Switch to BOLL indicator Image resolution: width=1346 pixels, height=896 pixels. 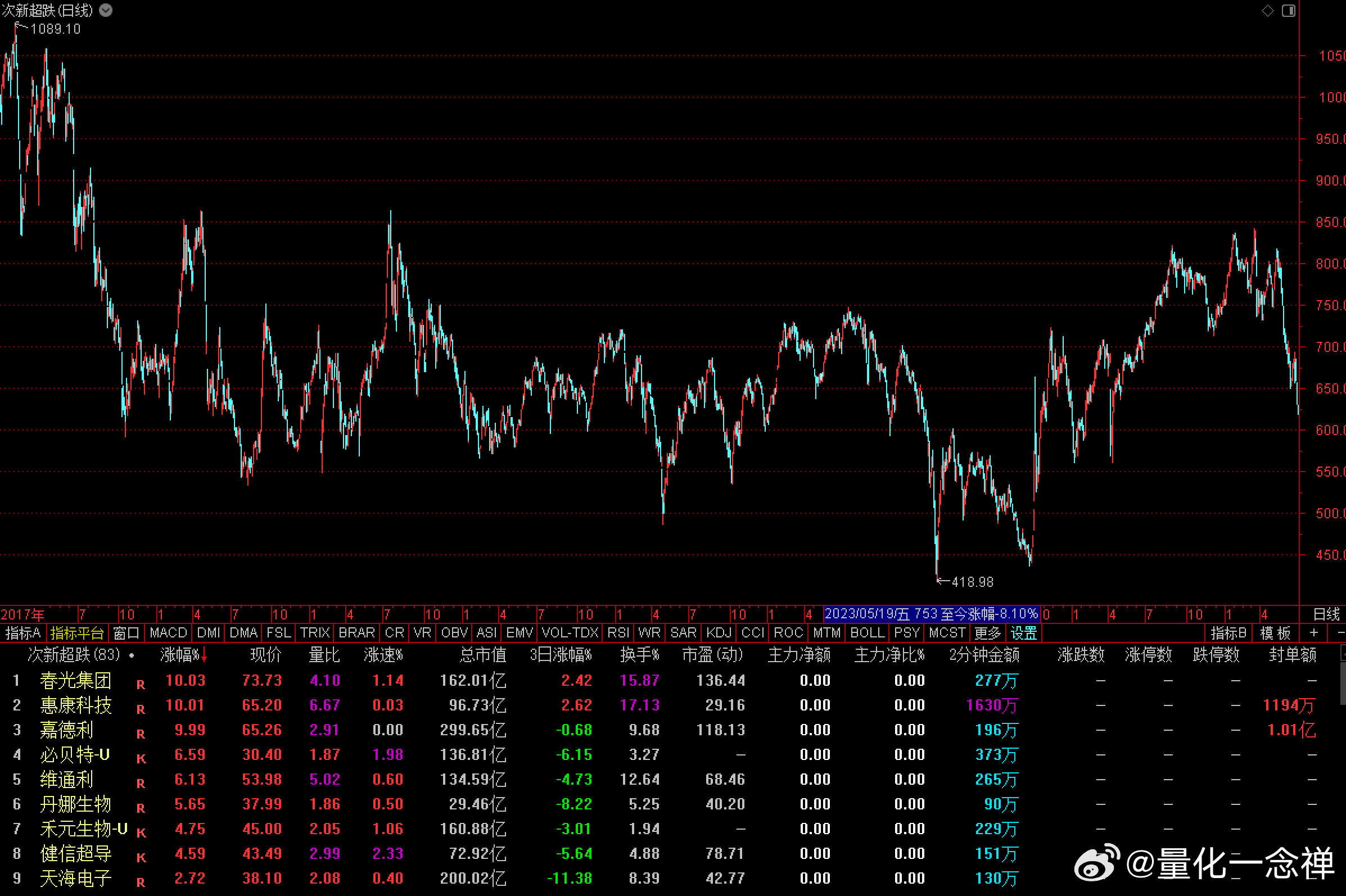coord(867,632)
